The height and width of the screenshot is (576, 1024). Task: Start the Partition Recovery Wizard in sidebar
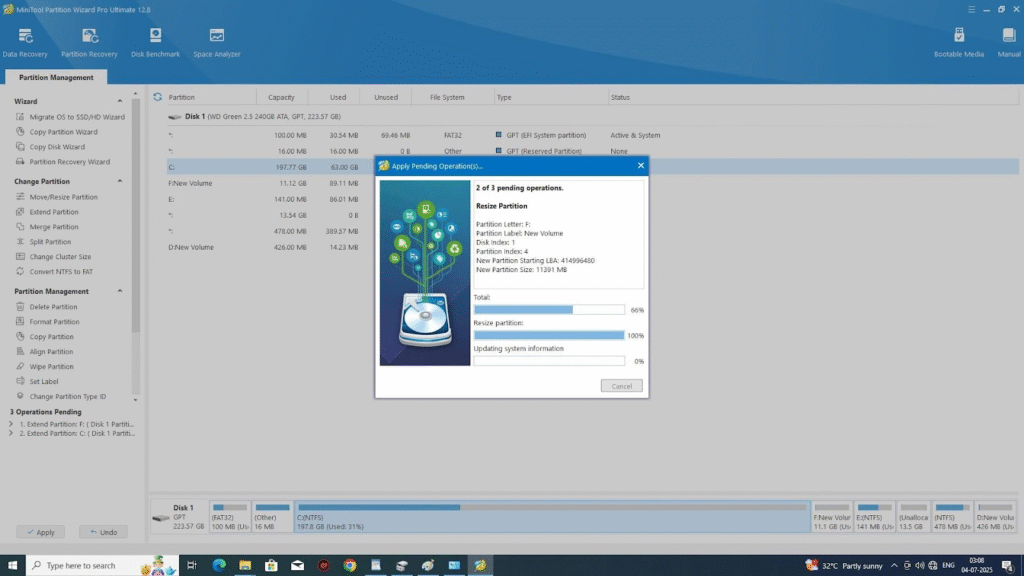63,162
